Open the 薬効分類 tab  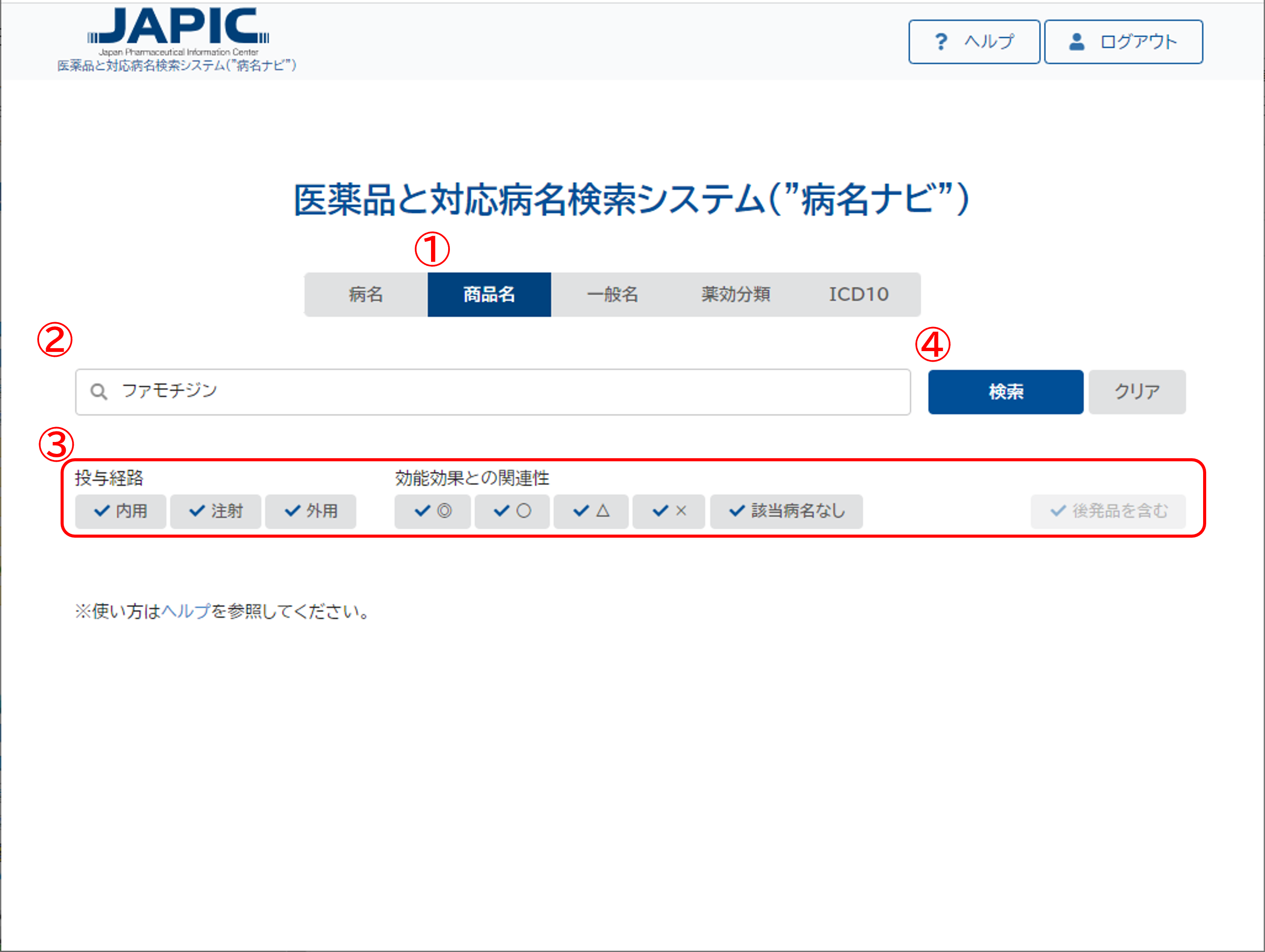736,295
